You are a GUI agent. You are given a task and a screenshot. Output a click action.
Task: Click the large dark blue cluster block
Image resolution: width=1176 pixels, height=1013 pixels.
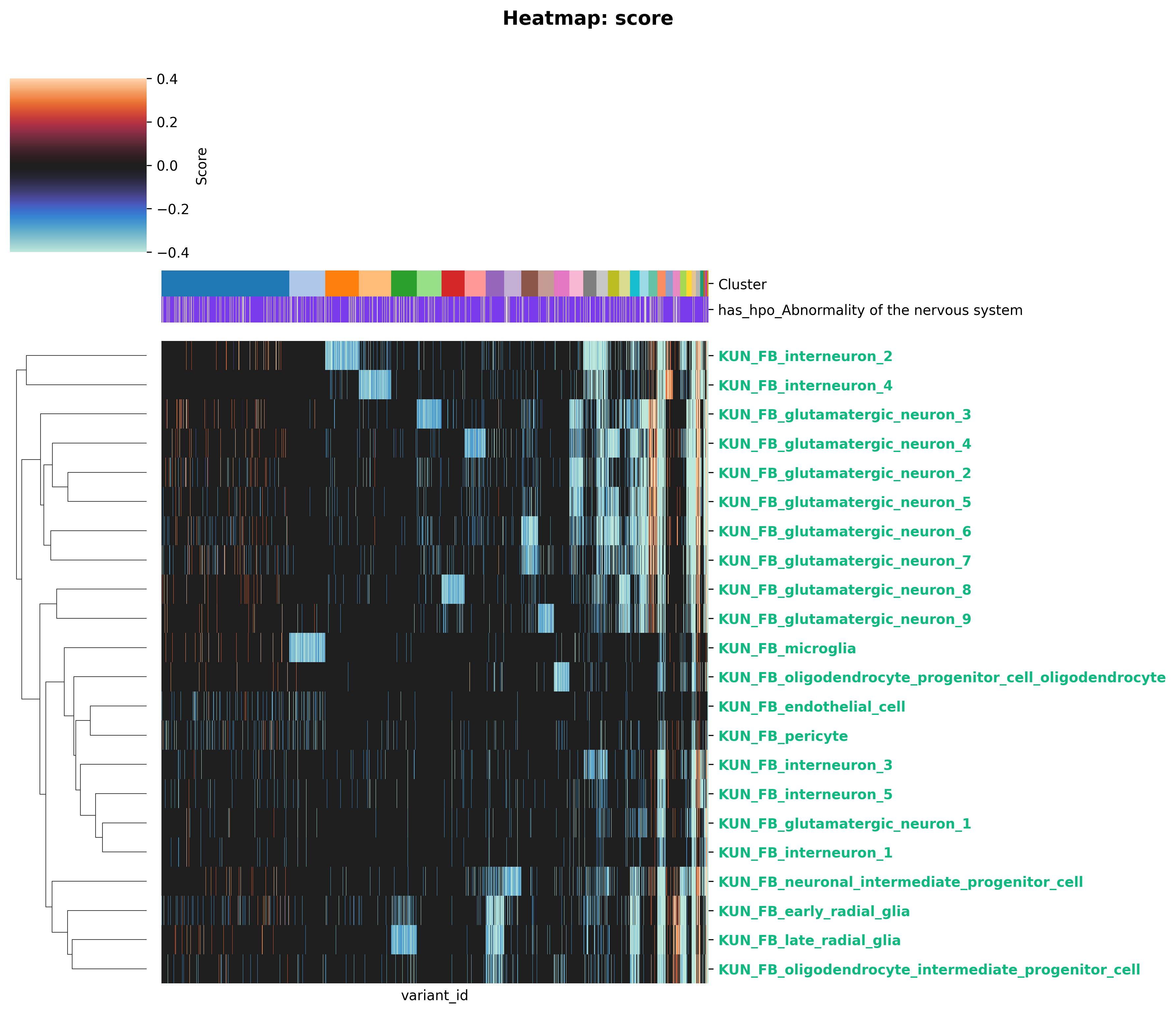[x=225, y=283]
